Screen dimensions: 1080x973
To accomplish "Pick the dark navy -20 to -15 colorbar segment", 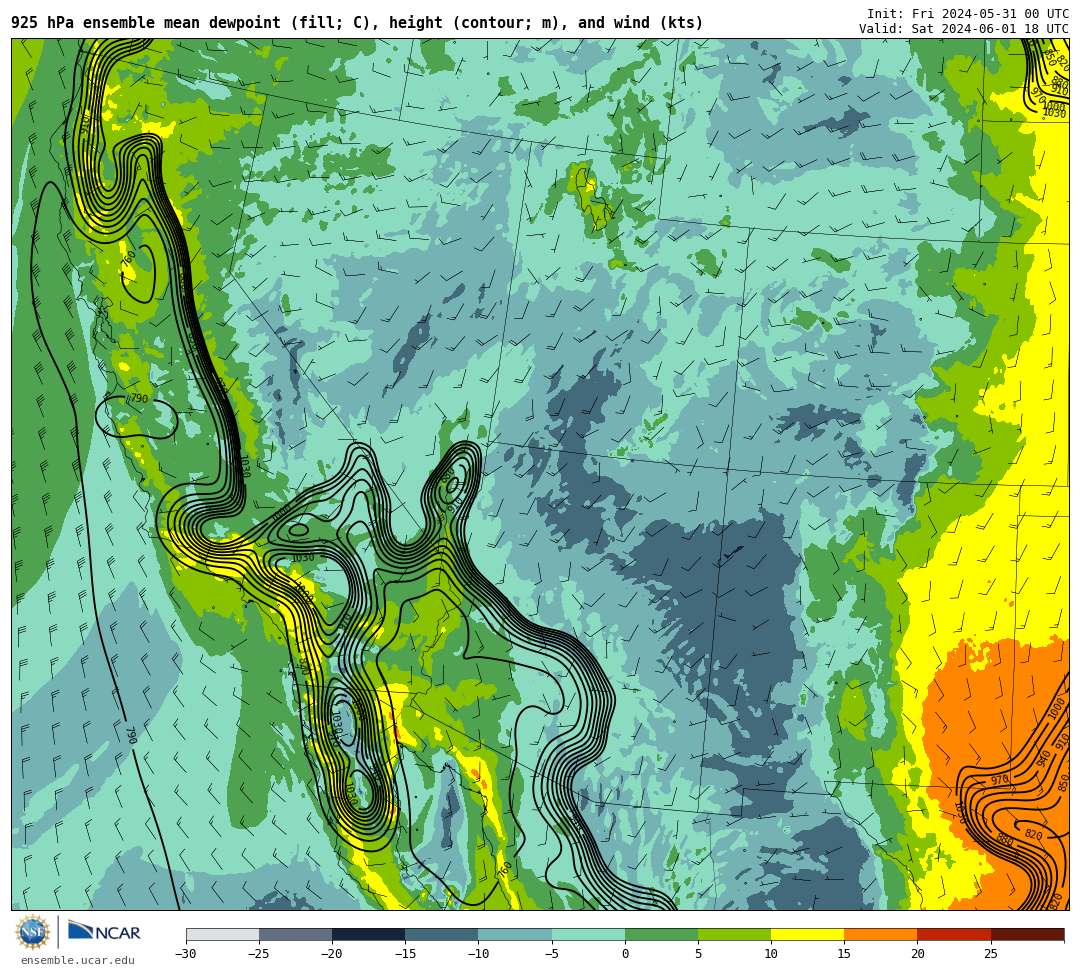I will pos(368,934).
